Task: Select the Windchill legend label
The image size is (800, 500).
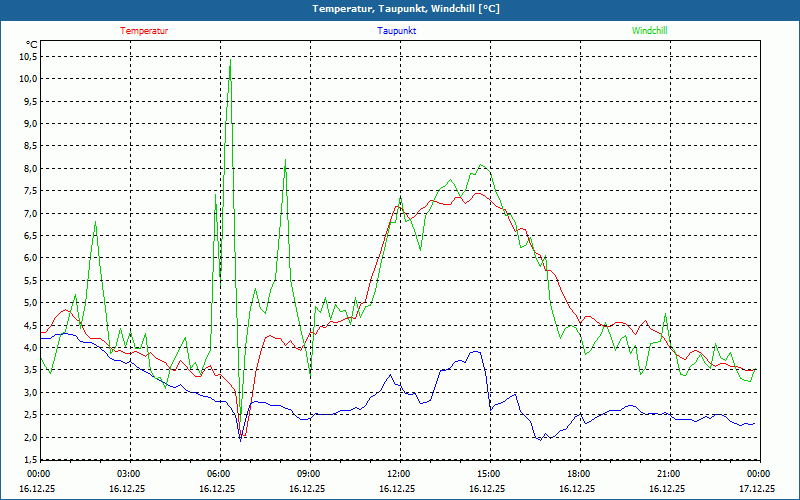Action: (x=649, y=31)
